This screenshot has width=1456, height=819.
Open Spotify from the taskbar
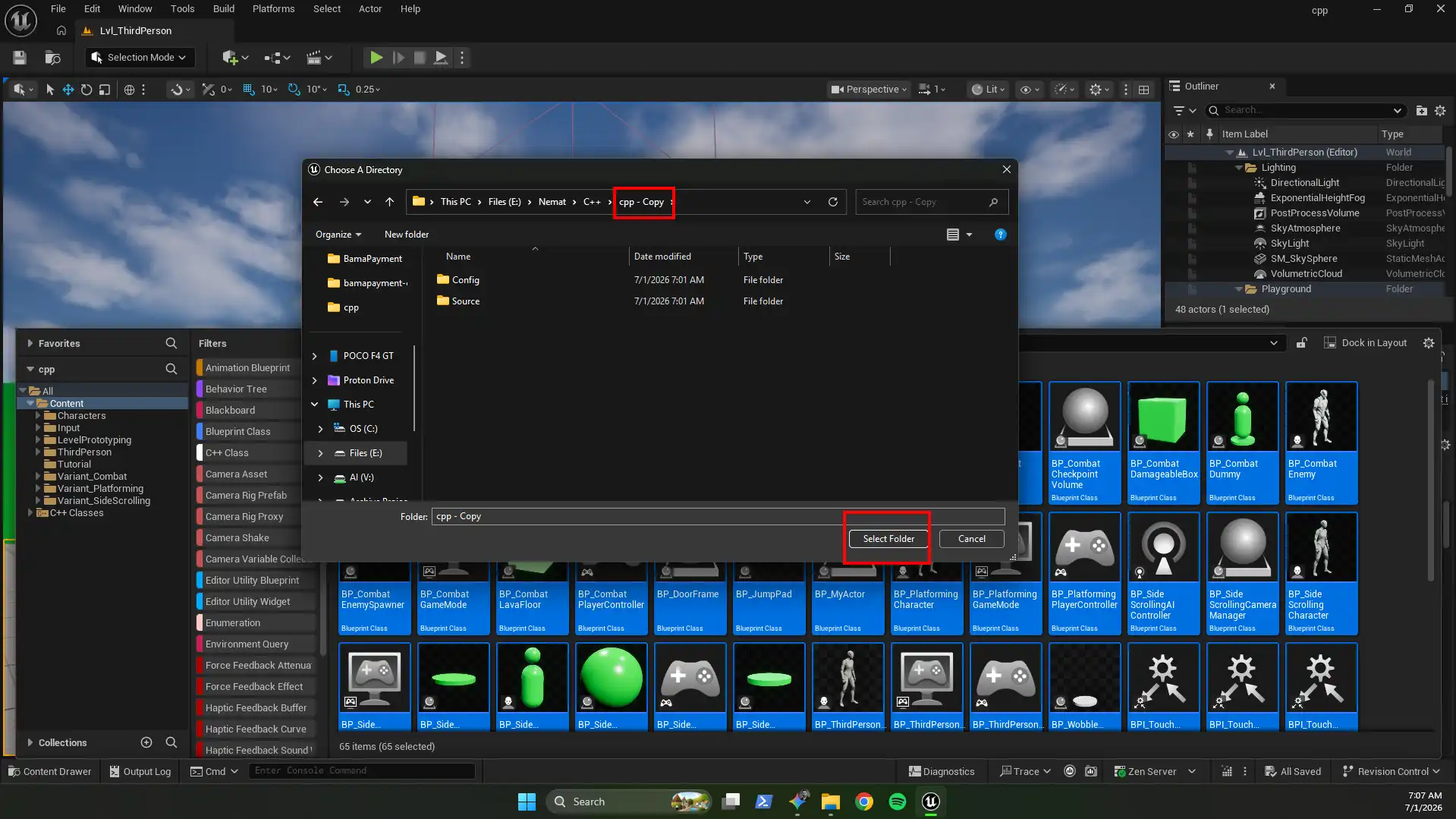coord(898,802)
